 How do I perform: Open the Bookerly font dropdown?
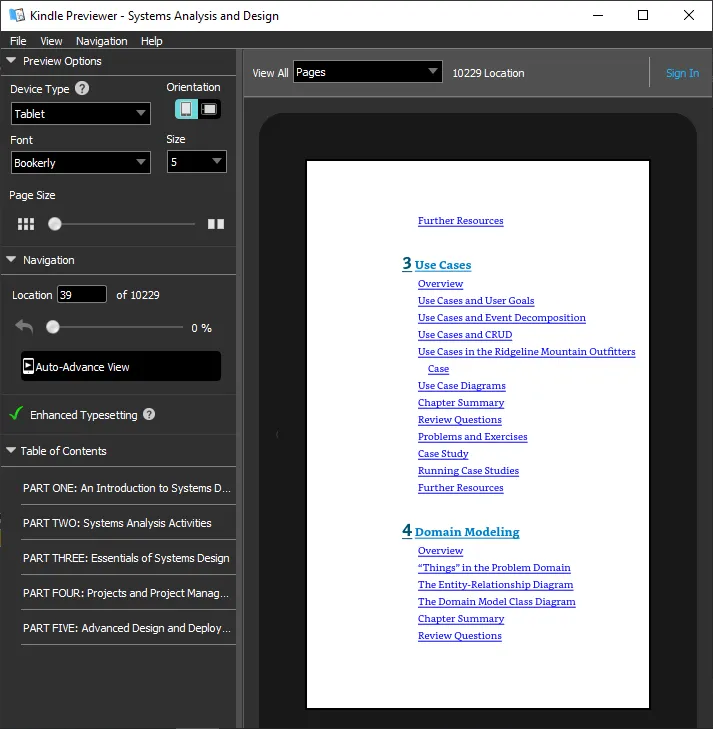point(81,163)
